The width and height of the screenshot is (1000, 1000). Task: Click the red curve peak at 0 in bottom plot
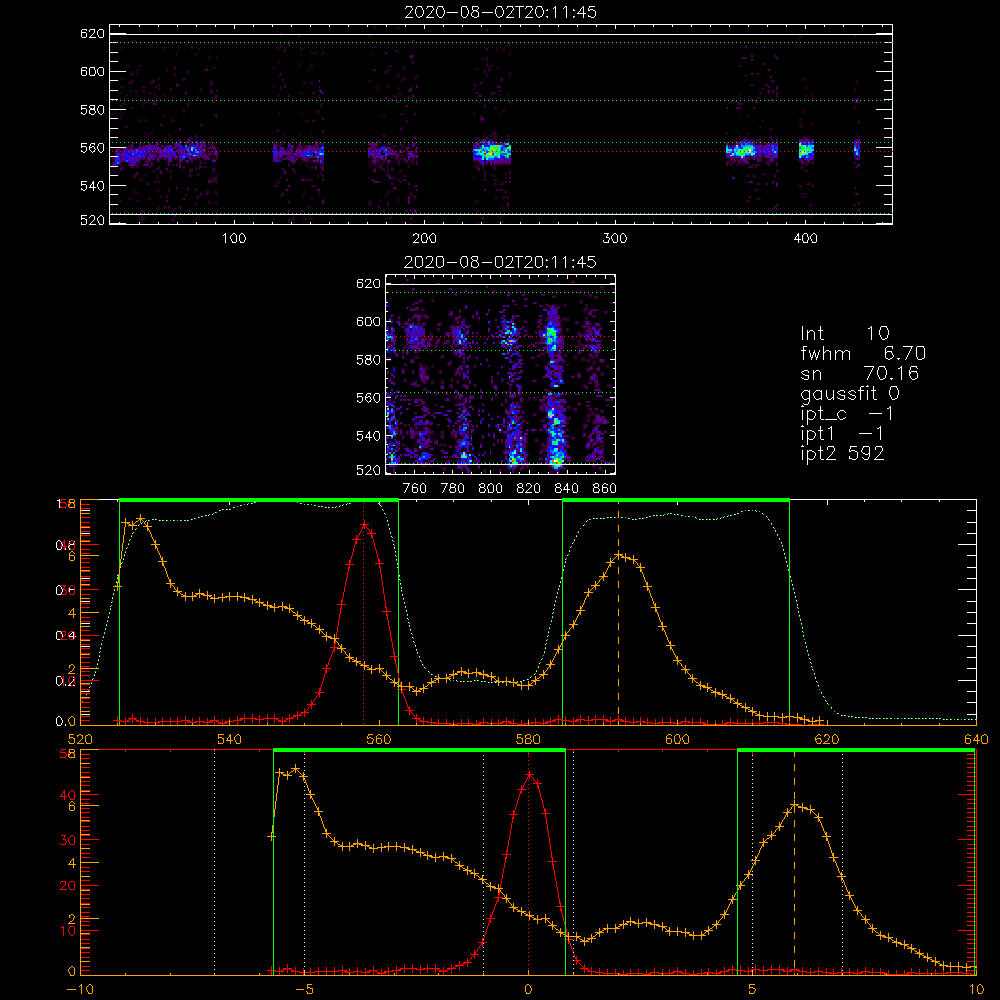(x=529, y=774)
